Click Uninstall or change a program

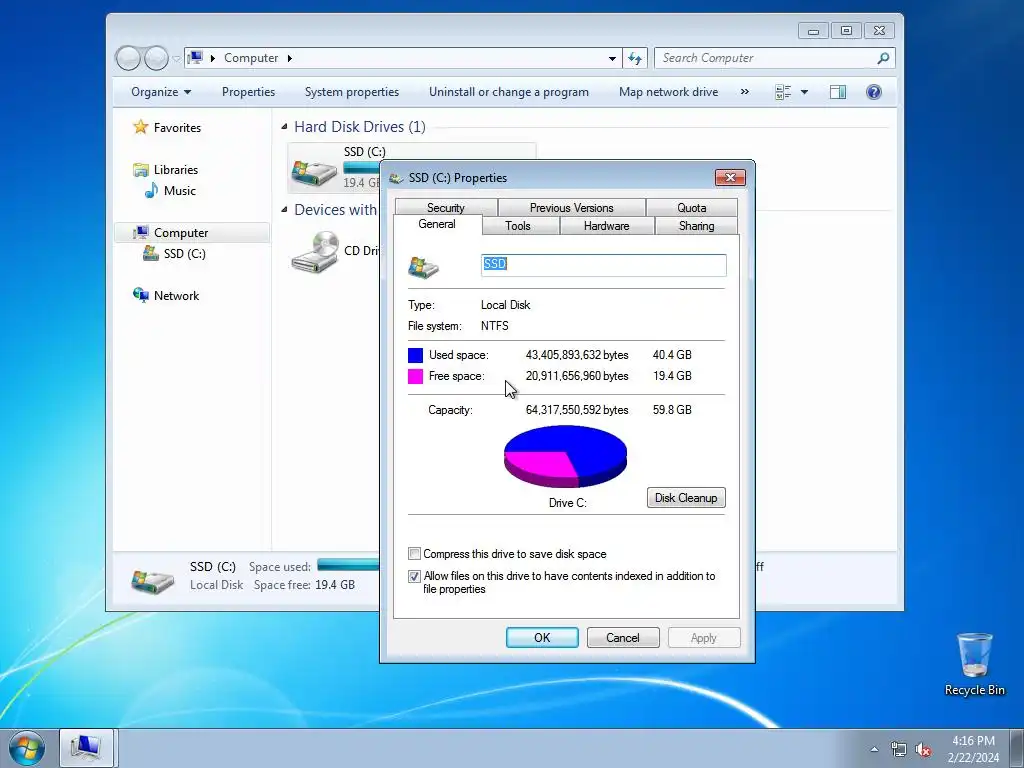pos(509,92)
